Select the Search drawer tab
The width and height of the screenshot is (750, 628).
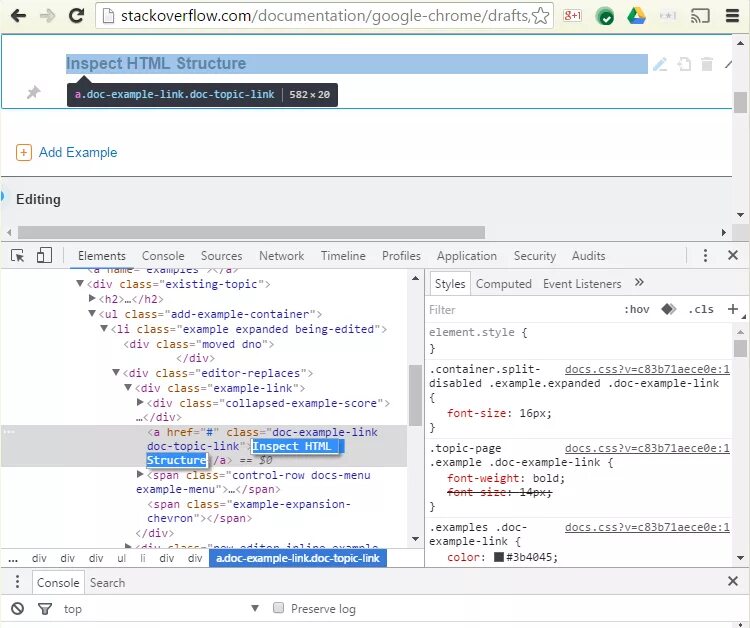[x=107, y=583]
